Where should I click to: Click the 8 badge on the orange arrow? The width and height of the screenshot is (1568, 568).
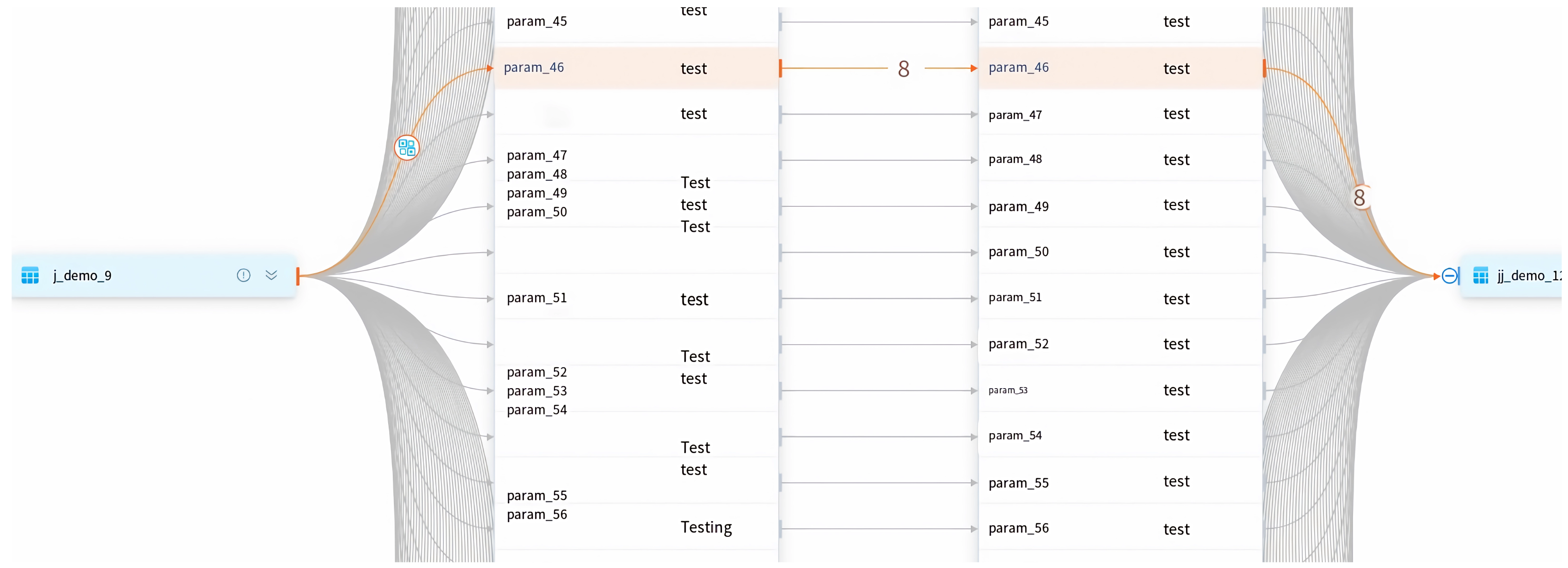click(904, 69)
